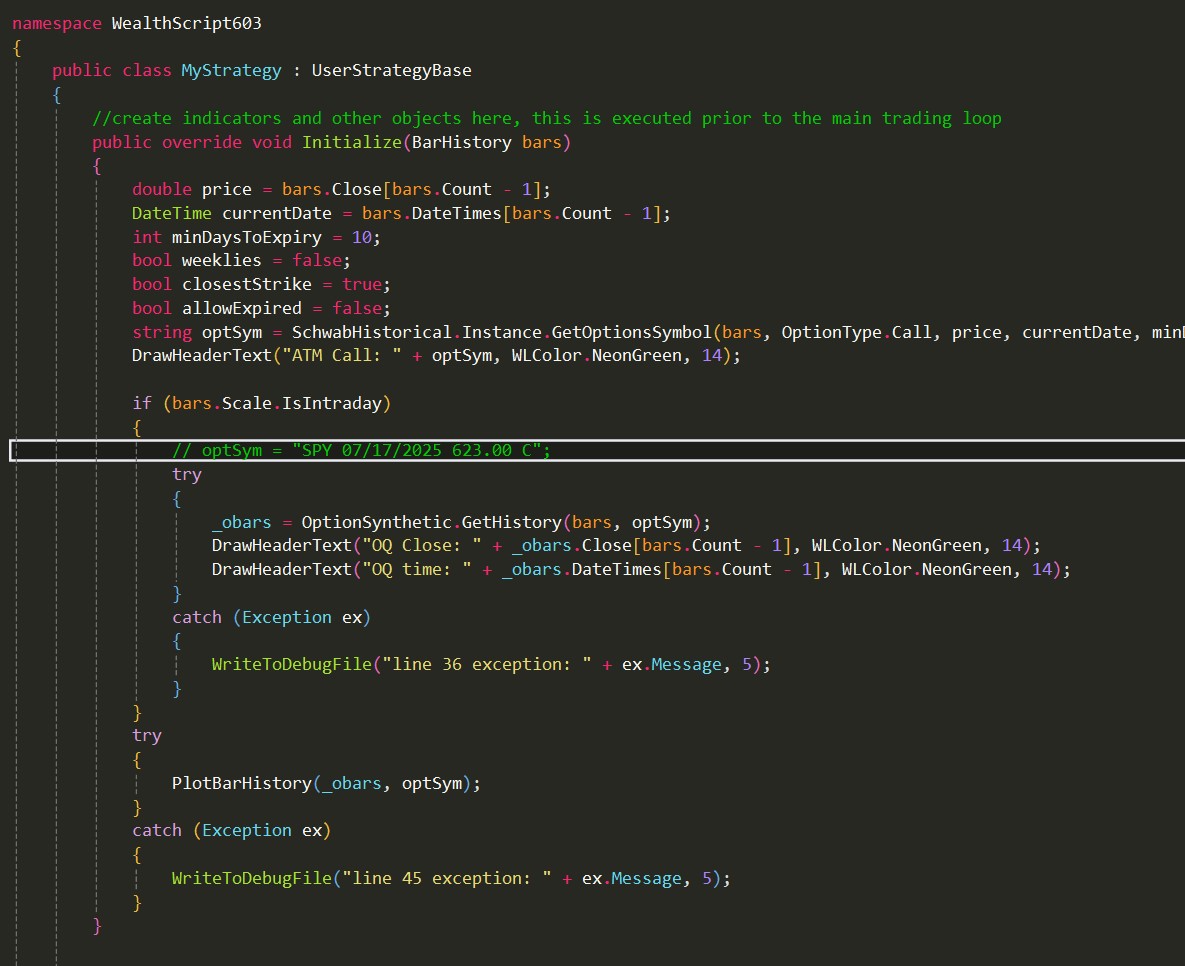Click the PlotBarHistory method call

tap(241, 783)
